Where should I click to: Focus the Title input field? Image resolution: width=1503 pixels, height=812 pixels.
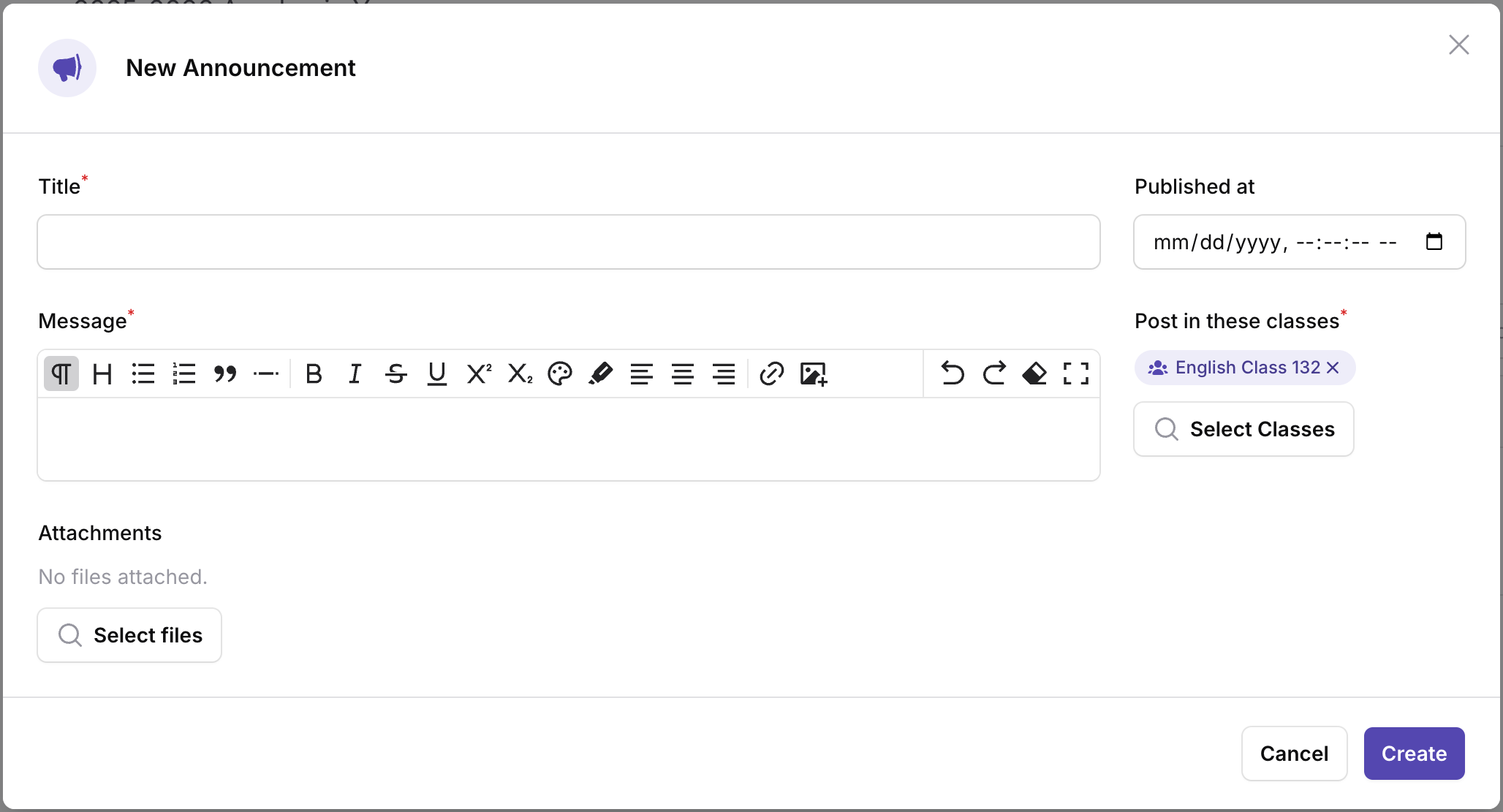click(569, 242)
